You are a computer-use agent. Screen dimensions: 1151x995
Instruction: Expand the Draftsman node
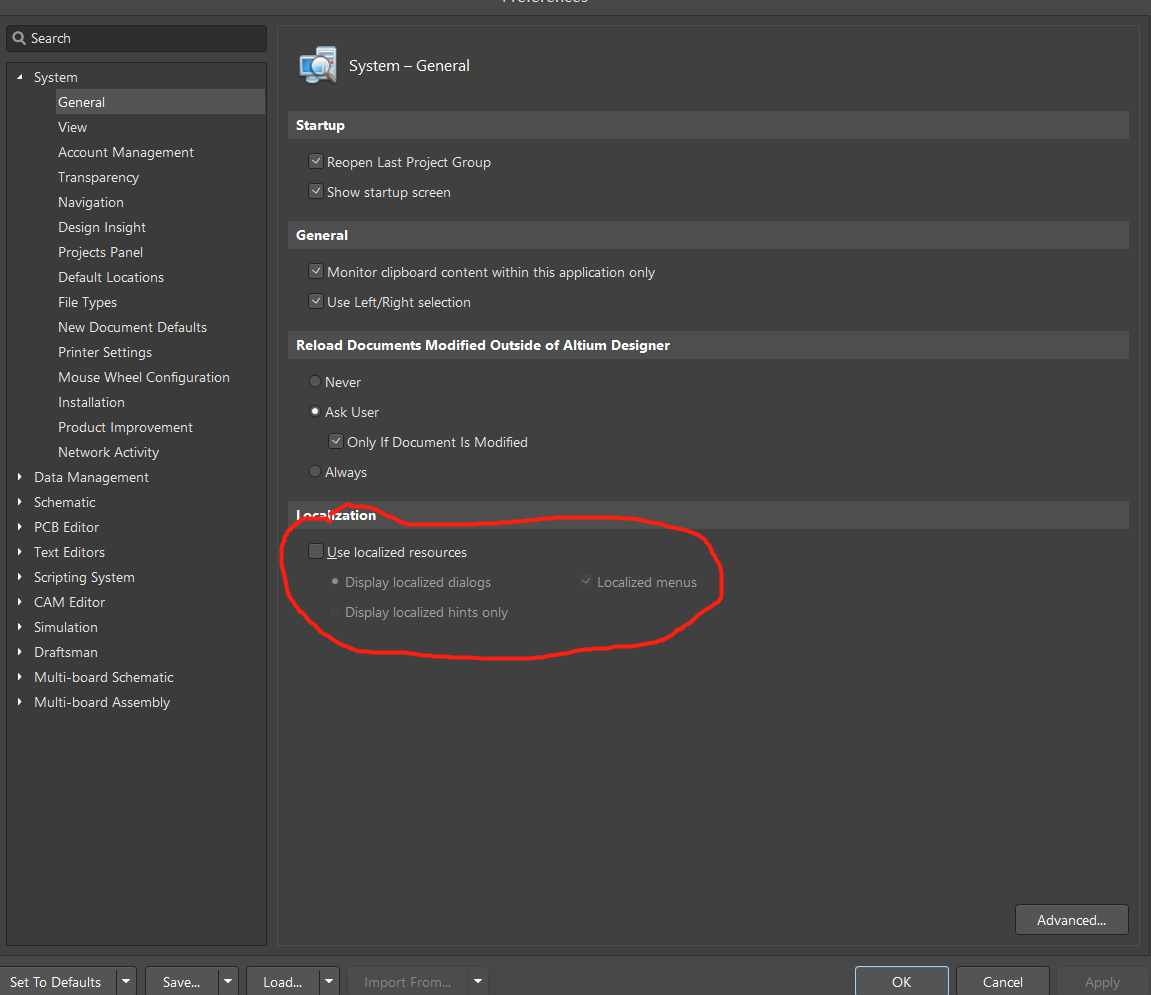20,652
